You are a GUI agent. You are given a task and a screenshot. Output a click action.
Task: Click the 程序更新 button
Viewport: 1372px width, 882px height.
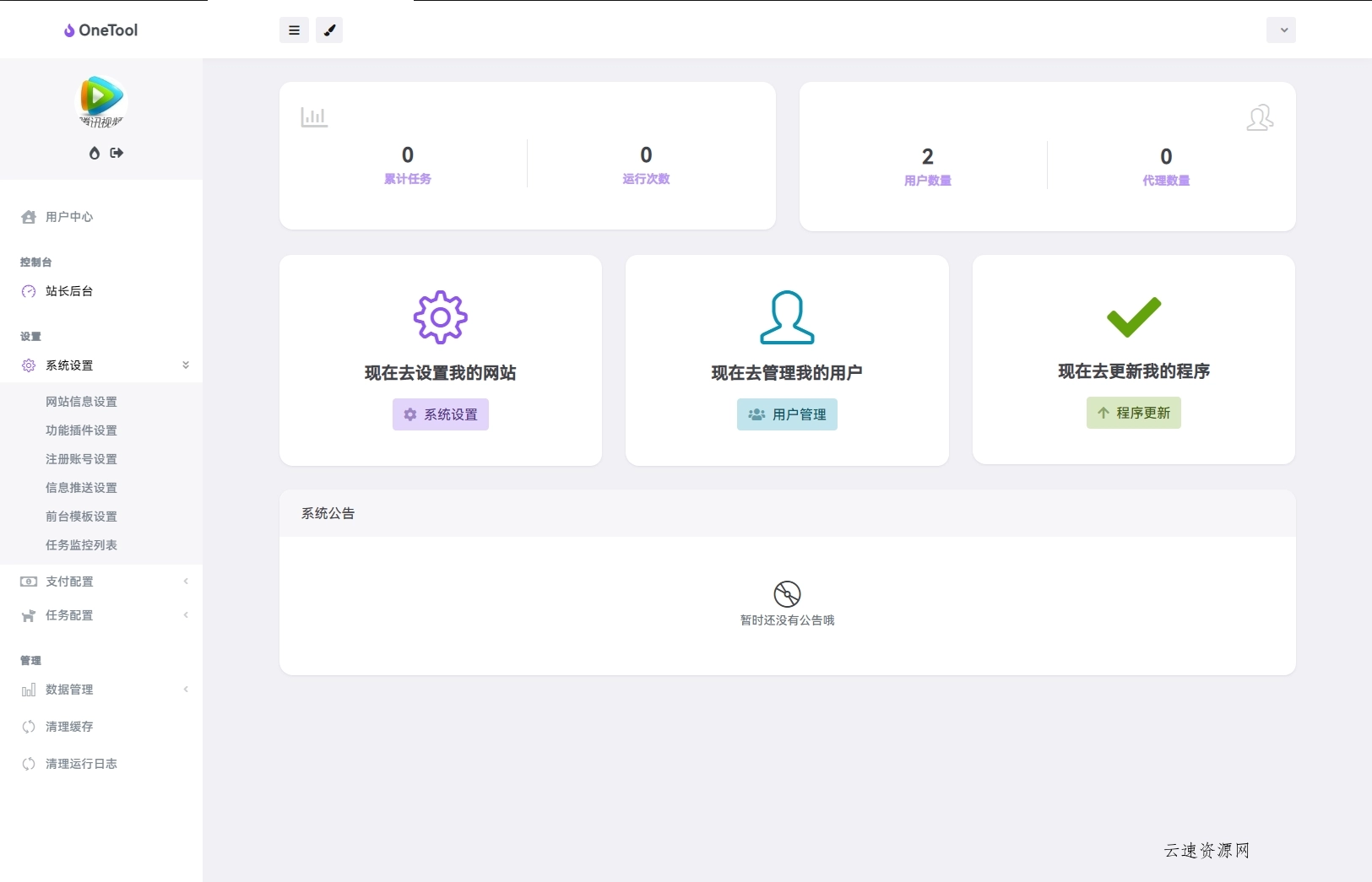(1133, 413)
